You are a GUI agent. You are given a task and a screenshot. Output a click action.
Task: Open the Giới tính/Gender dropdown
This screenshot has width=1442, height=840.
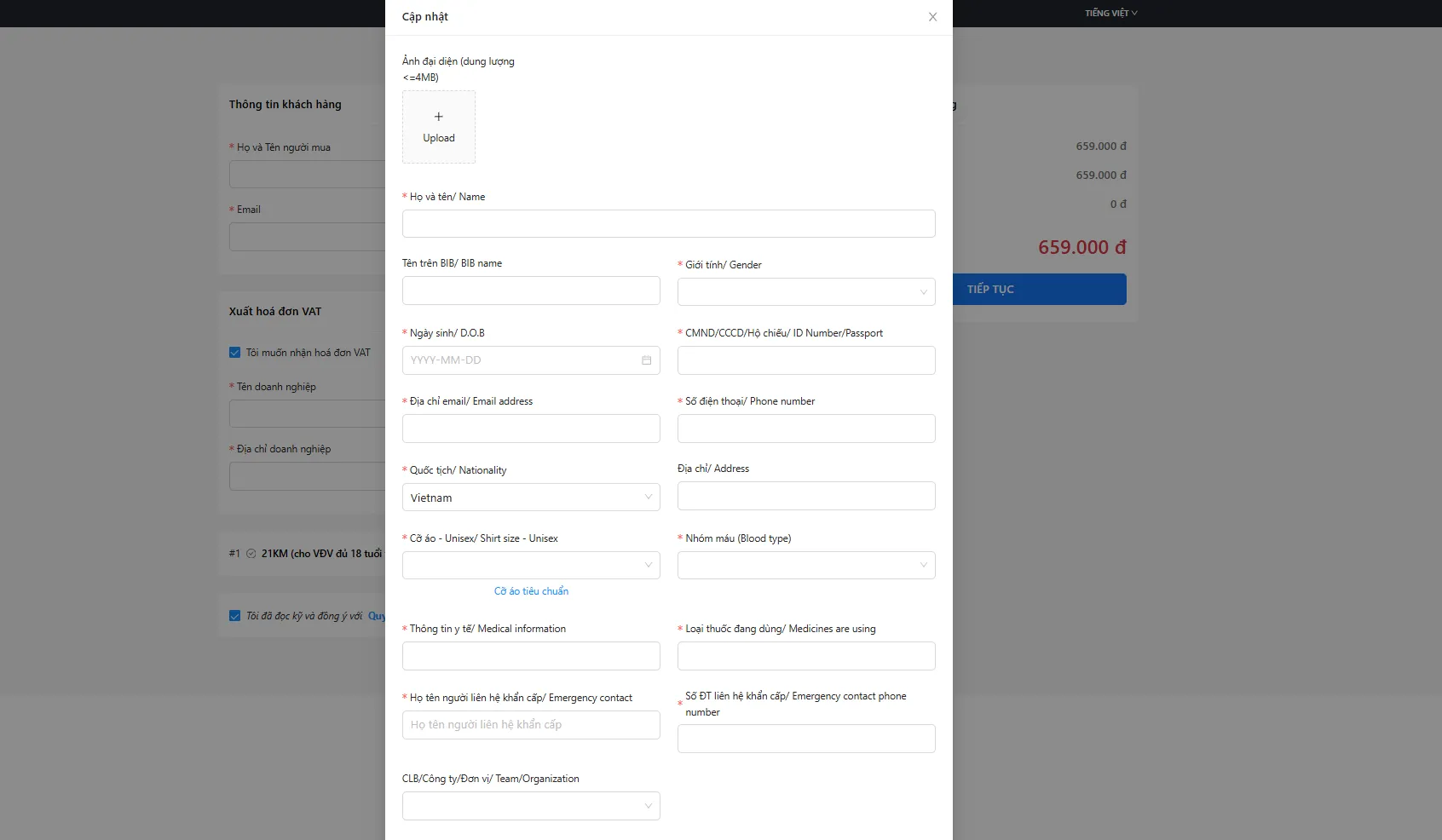[805, 292]
